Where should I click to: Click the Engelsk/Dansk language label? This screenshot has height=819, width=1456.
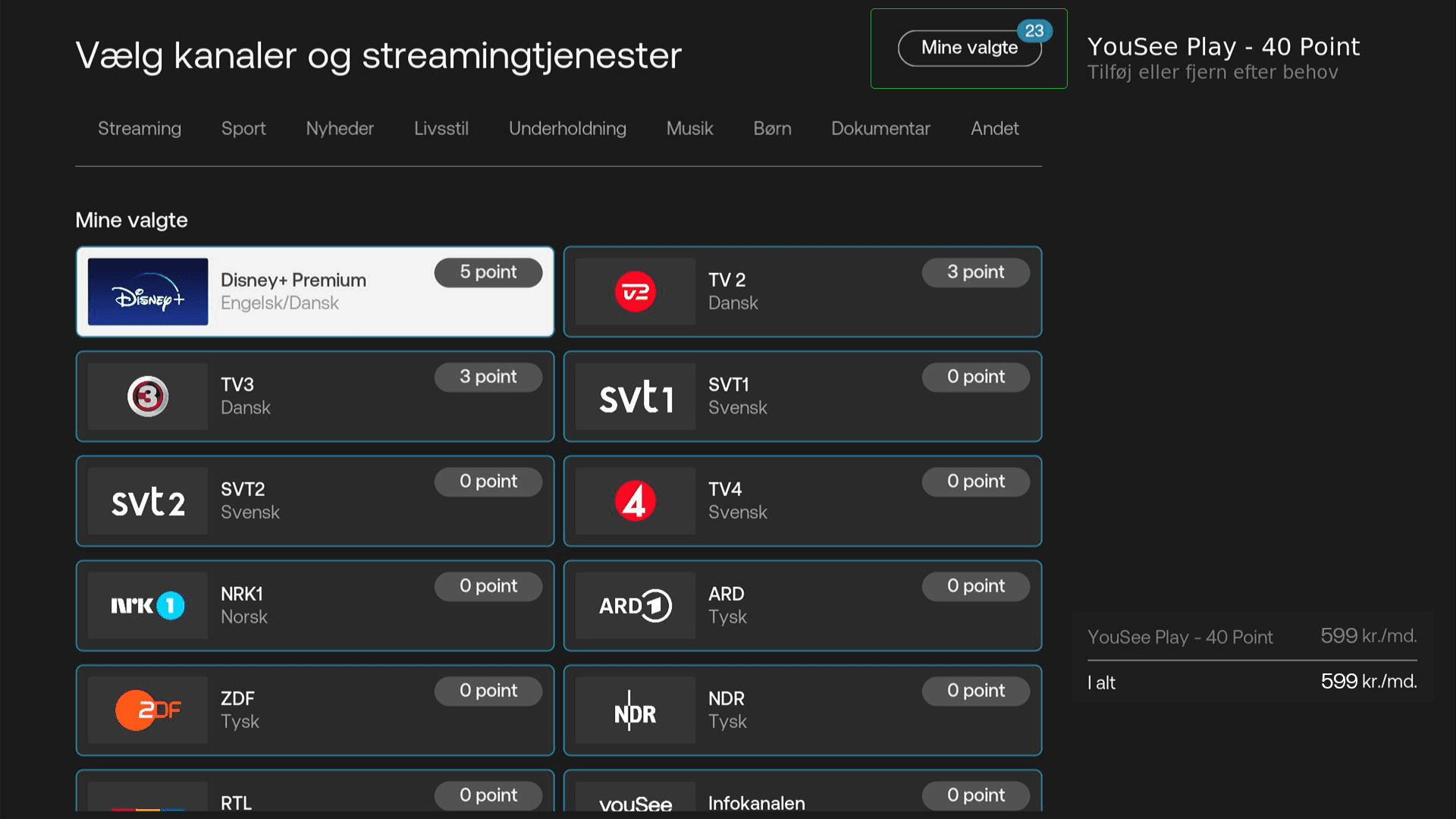[280, 303]
